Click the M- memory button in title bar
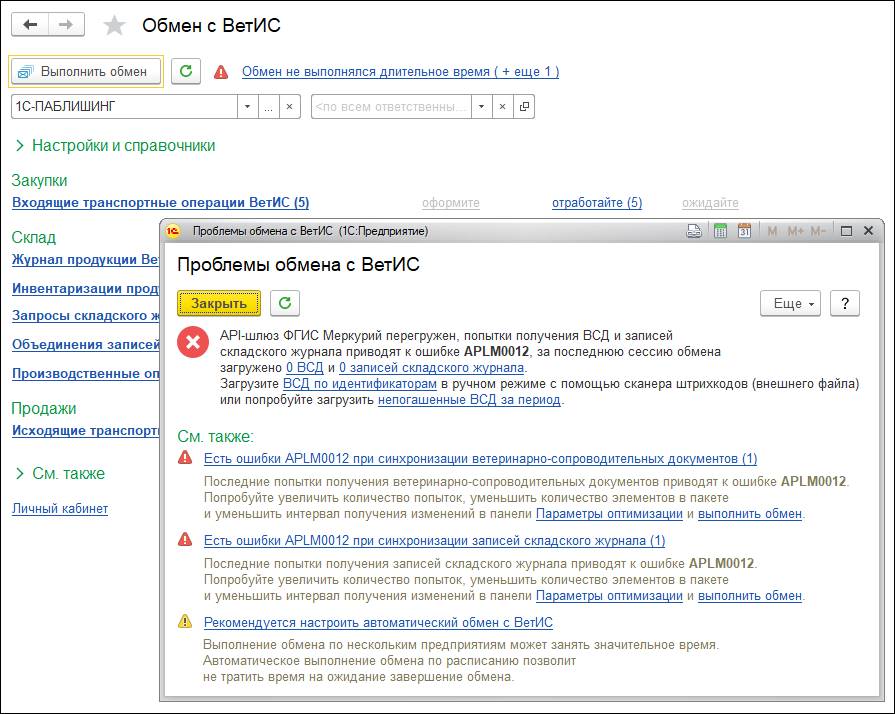895x714 pixels. tap(818, 231)
